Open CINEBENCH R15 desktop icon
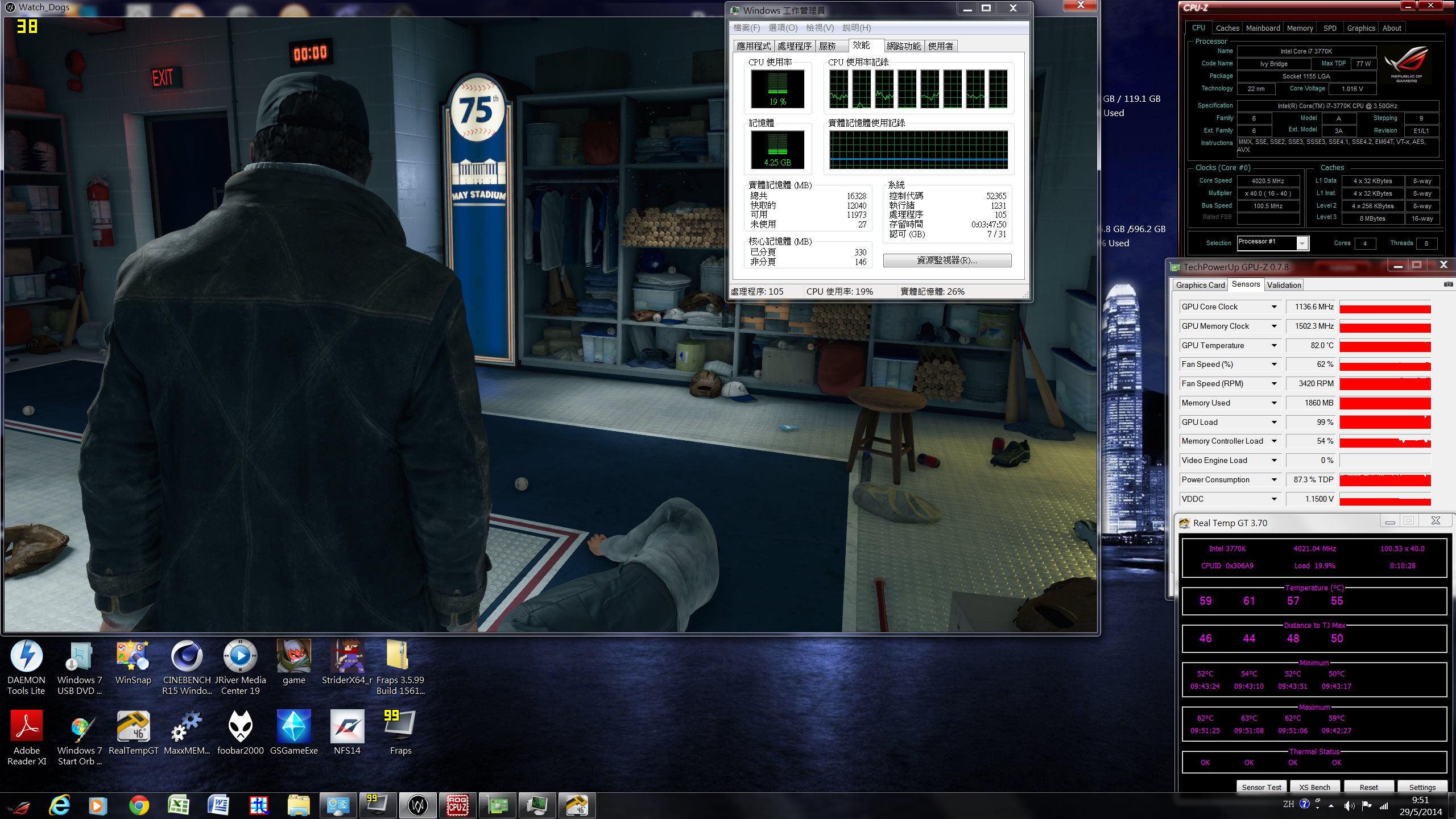 187,667
